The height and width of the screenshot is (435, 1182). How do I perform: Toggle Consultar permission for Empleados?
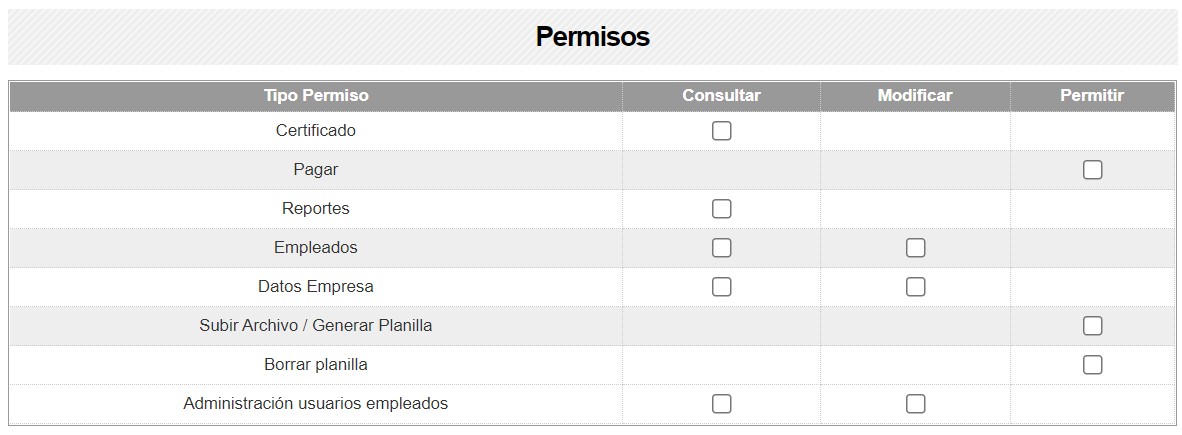[x=721, y=248]
